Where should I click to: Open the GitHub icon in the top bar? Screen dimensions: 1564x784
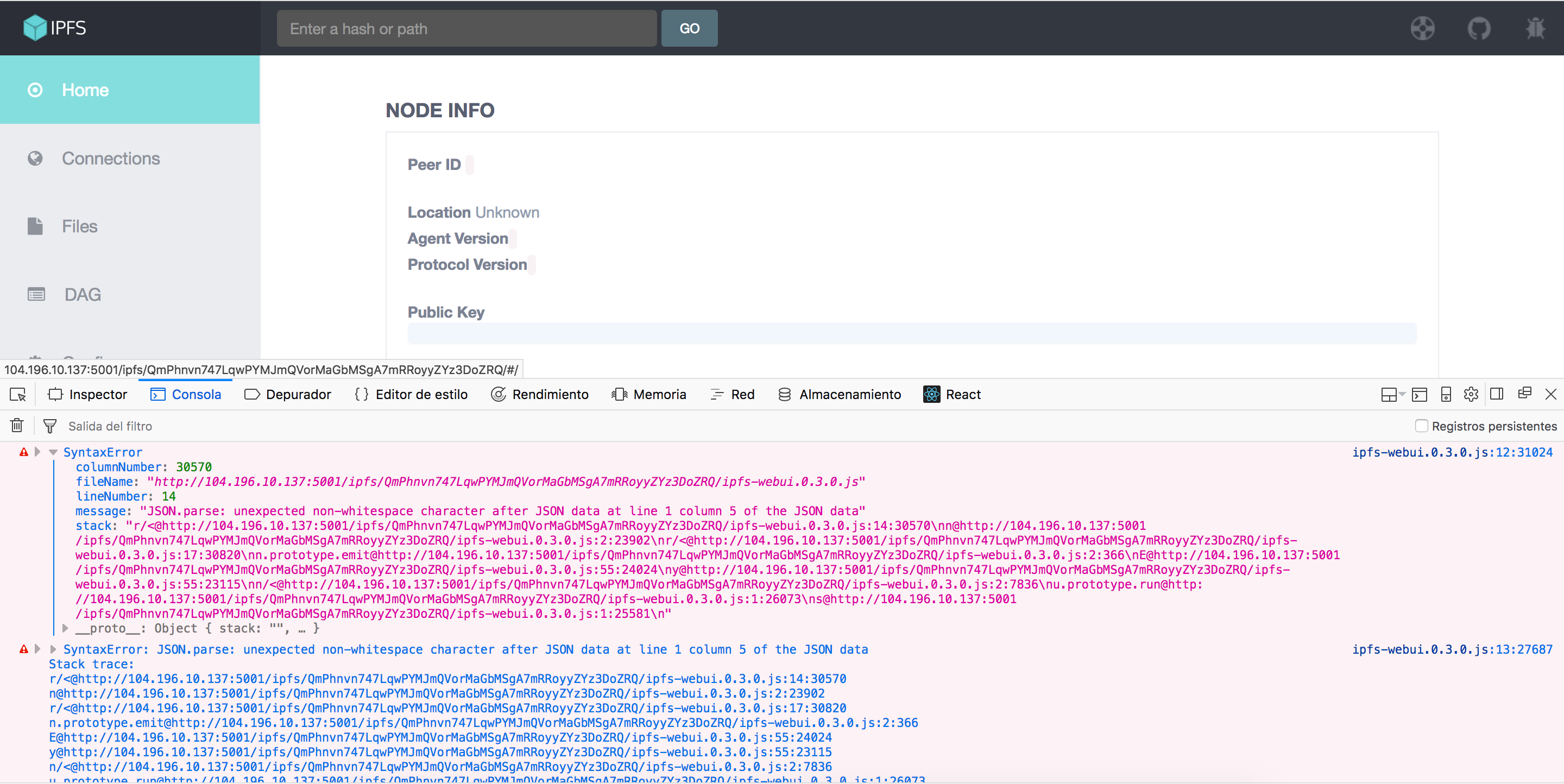pyautogui.click(x=1480, y=28)
